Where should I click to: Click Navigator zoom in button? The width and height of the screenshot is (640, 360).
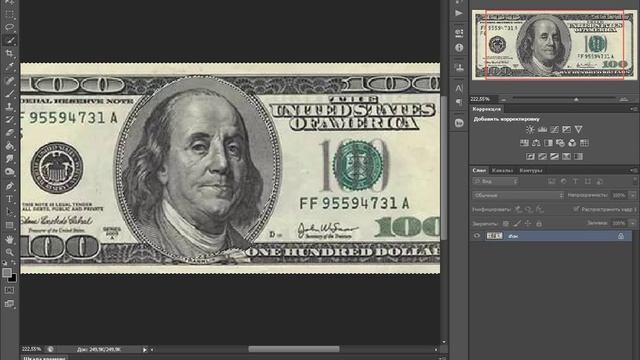coord(624,99)
